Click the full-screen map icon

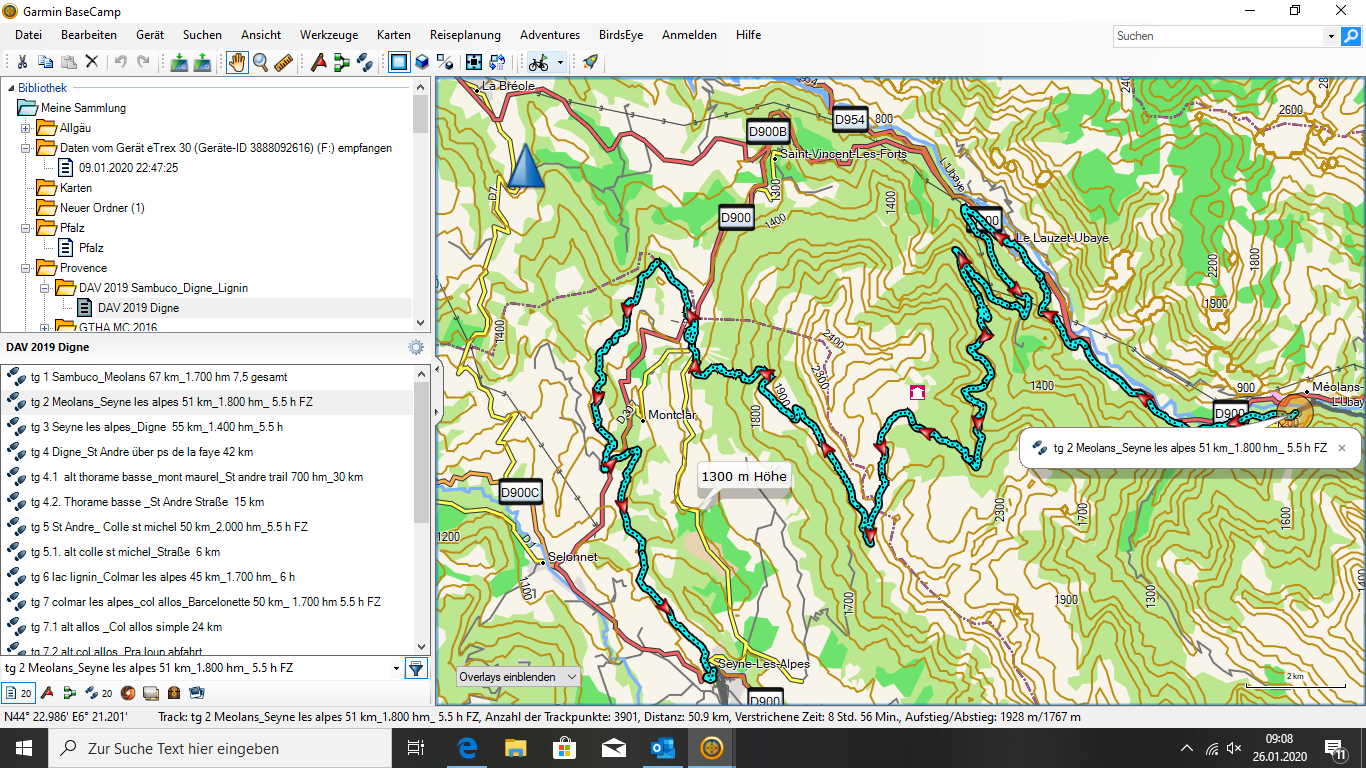tap(474, 62)
